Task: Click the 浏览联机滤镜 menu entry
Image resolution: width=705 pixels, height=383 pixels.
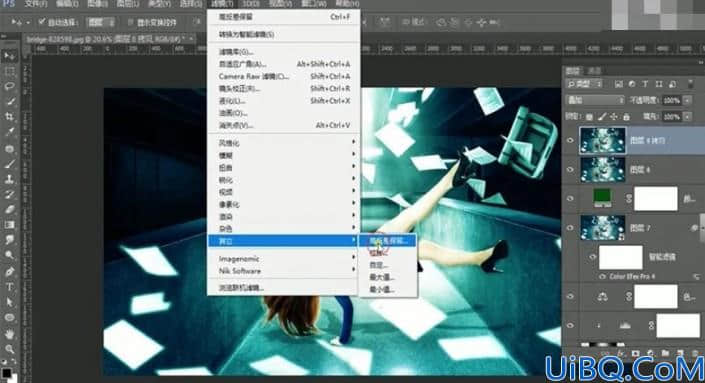Action: click(284, 288)
